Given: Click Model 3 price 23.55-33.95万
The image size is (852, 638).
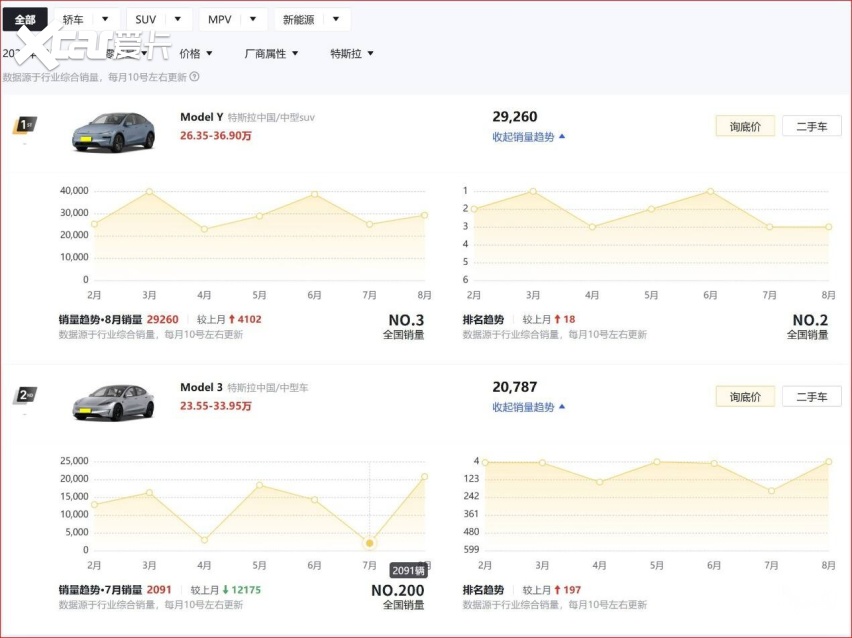Looking at the screenshot, I should pyautogui.click(x=216, y=405).
